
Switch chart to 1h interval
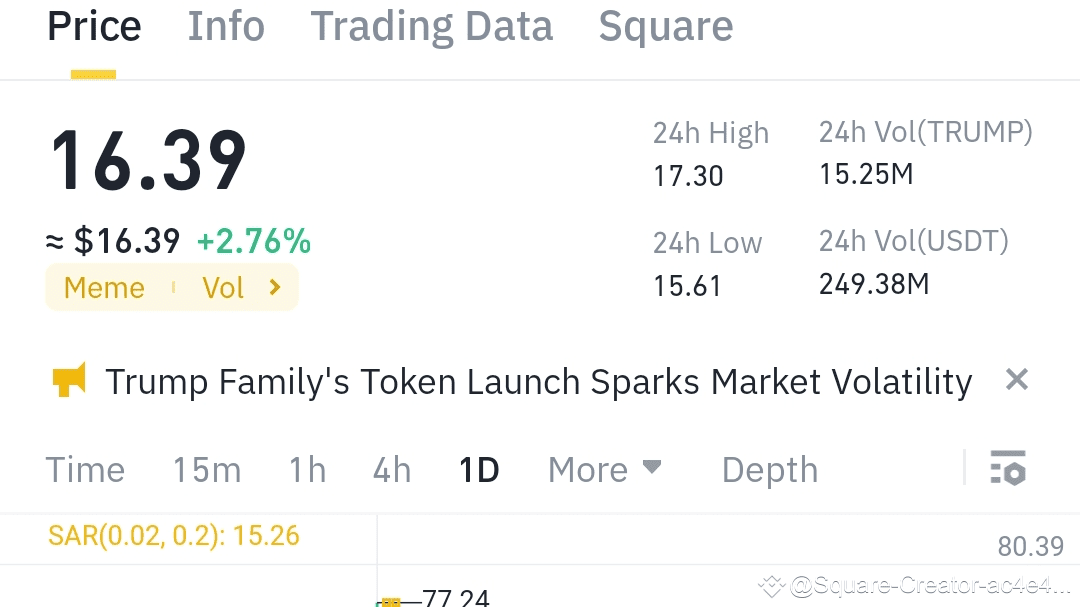click(x=307, y=470)
